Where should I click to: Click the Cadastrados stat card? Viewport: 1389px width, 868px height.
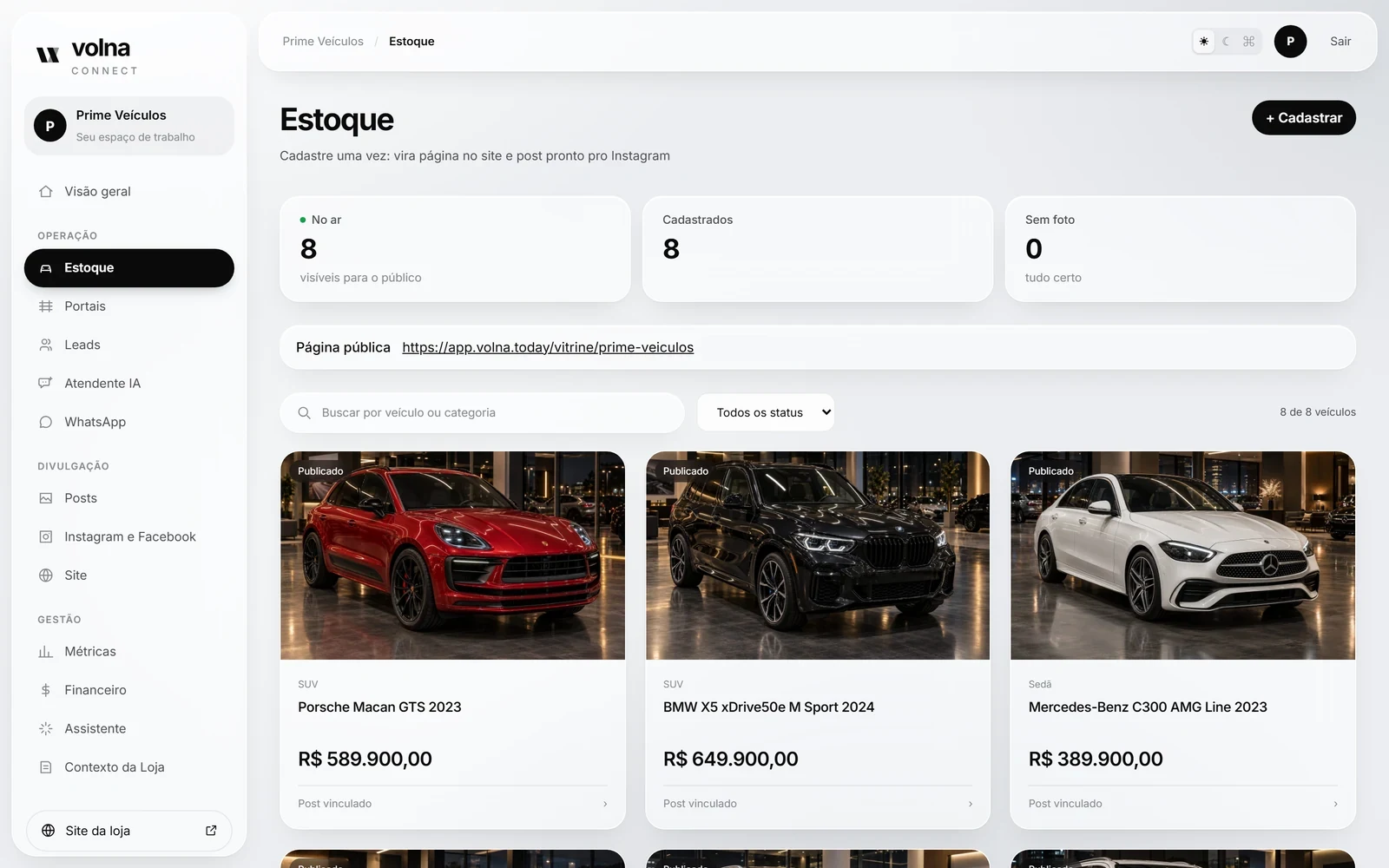818,249
